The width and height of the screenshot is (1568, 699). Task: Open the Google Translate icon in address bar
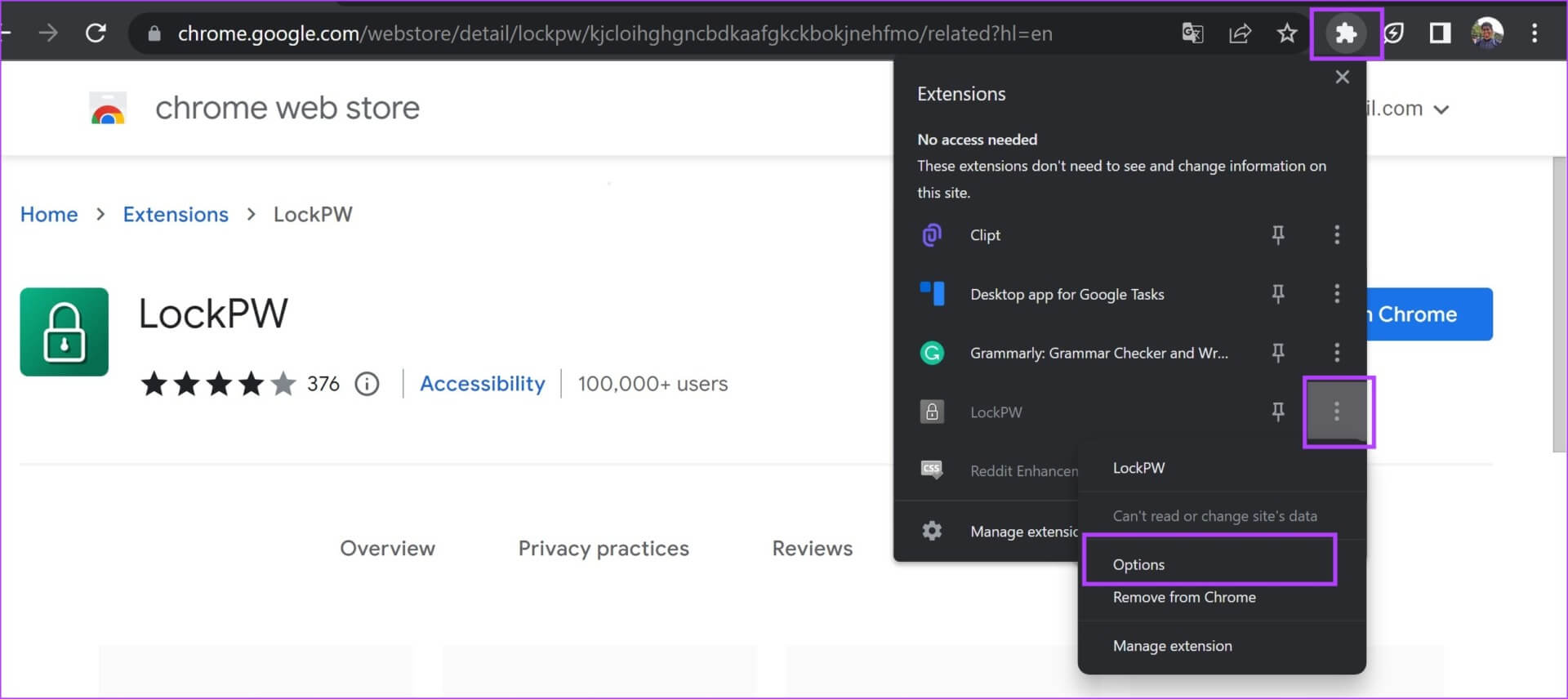[x=1192, y=33]
